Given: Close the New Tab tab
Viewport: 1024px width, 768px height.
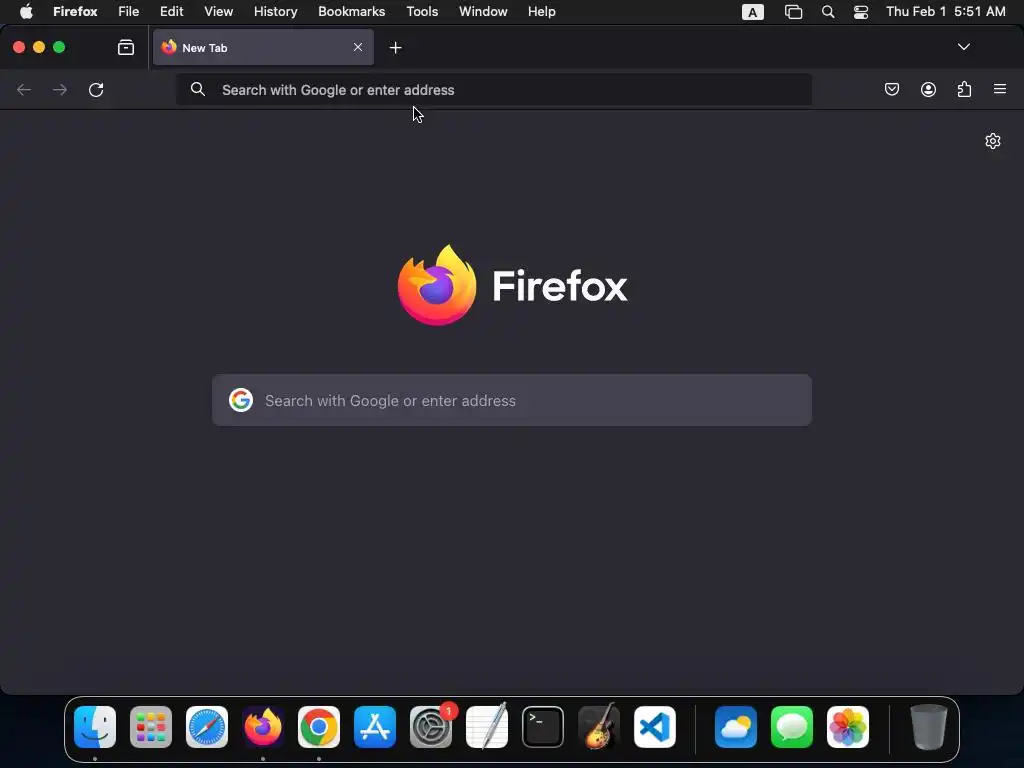Looking at the screenshot, I should click(358, 47).
